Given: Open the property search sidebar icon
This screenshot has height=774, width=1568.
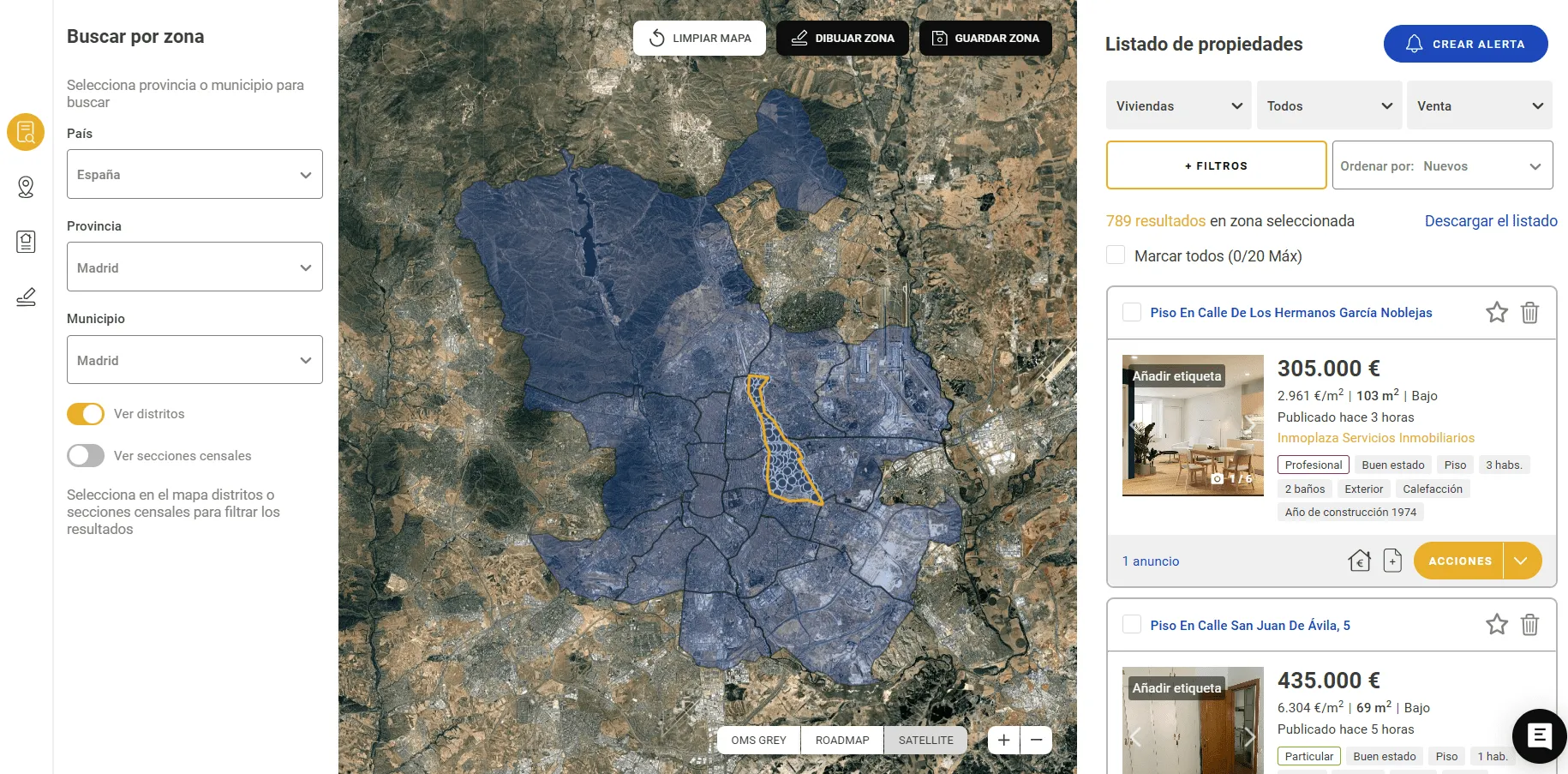Looking at the screenshot, I should (26, 132).
